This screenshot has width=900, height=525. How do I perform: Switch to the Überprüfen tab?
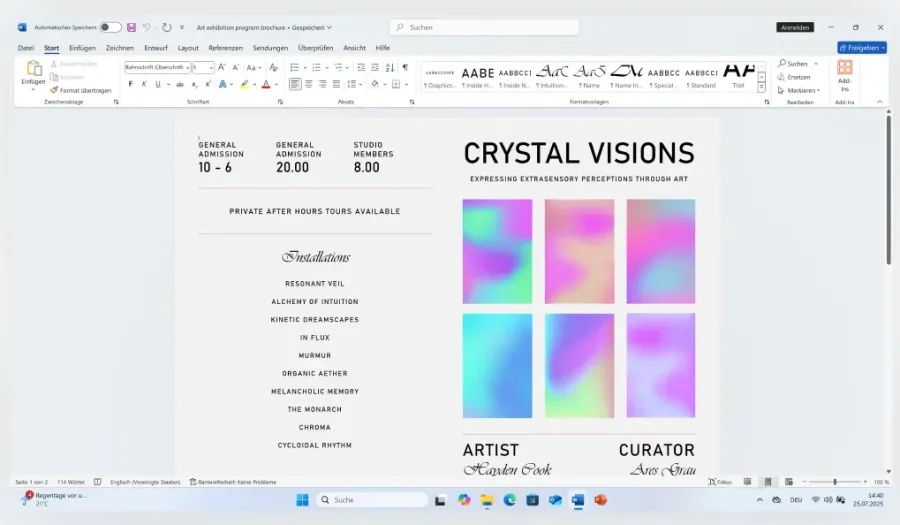pyautogui.click(x=315, y=48)
